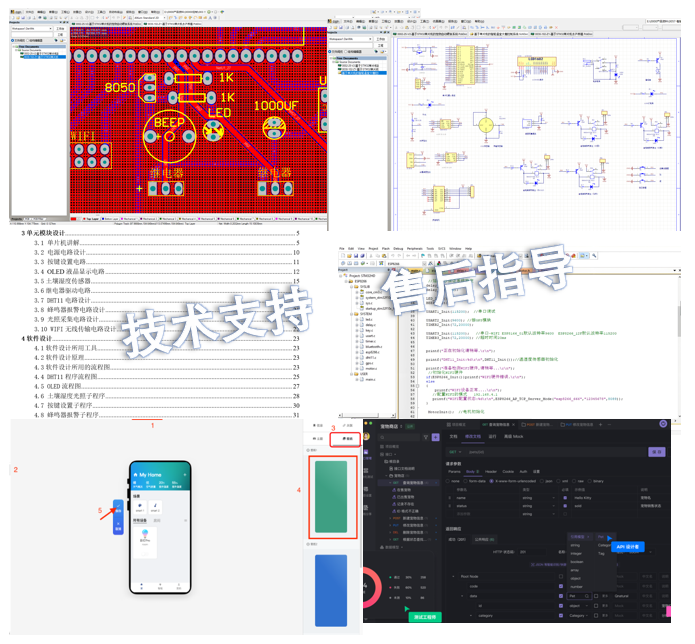Image resolution: width=695 pixels, height=644 pixels.
Task: Choose the xml body type radio button
Action: point(558,481)
